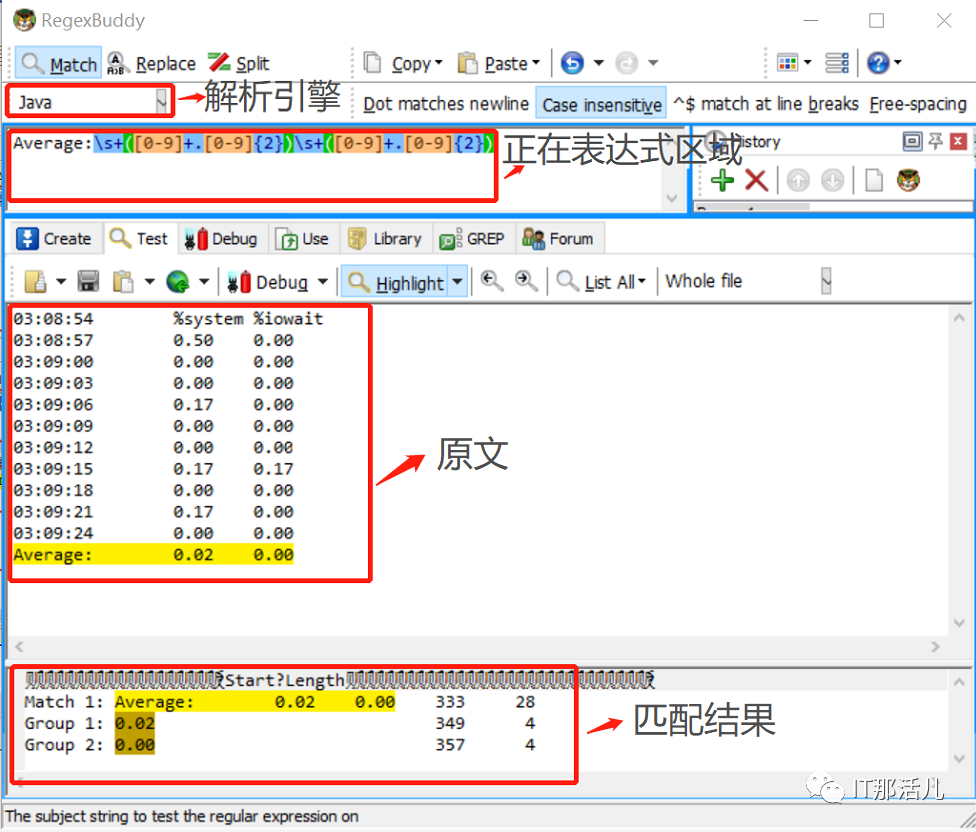Click the RegexBuddy owl icon in History

pos(908,180)
